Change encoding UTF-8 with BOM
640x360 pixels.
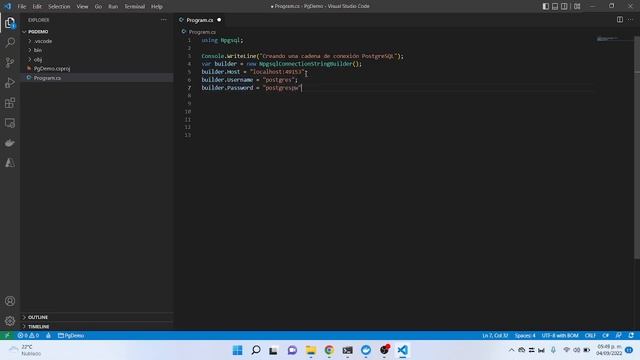[x=560, y=336]
